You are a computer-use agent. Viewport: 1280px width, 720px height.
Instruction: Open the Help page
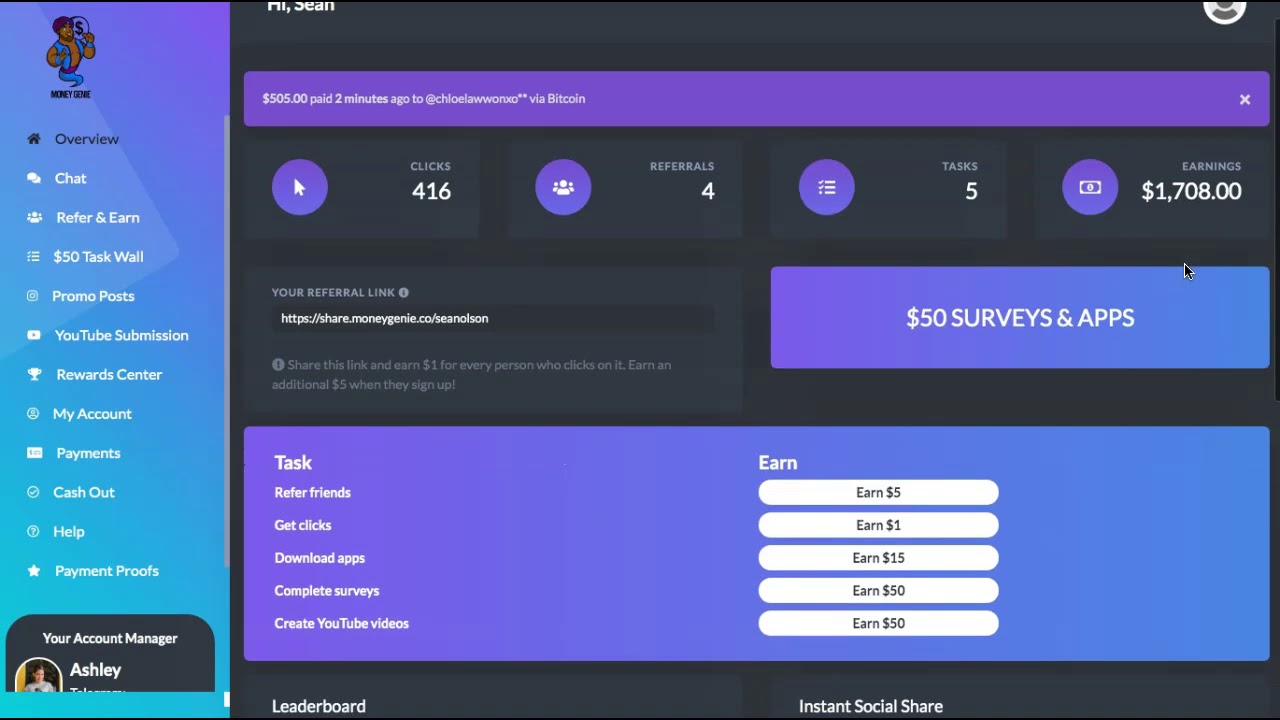[68, 531]
